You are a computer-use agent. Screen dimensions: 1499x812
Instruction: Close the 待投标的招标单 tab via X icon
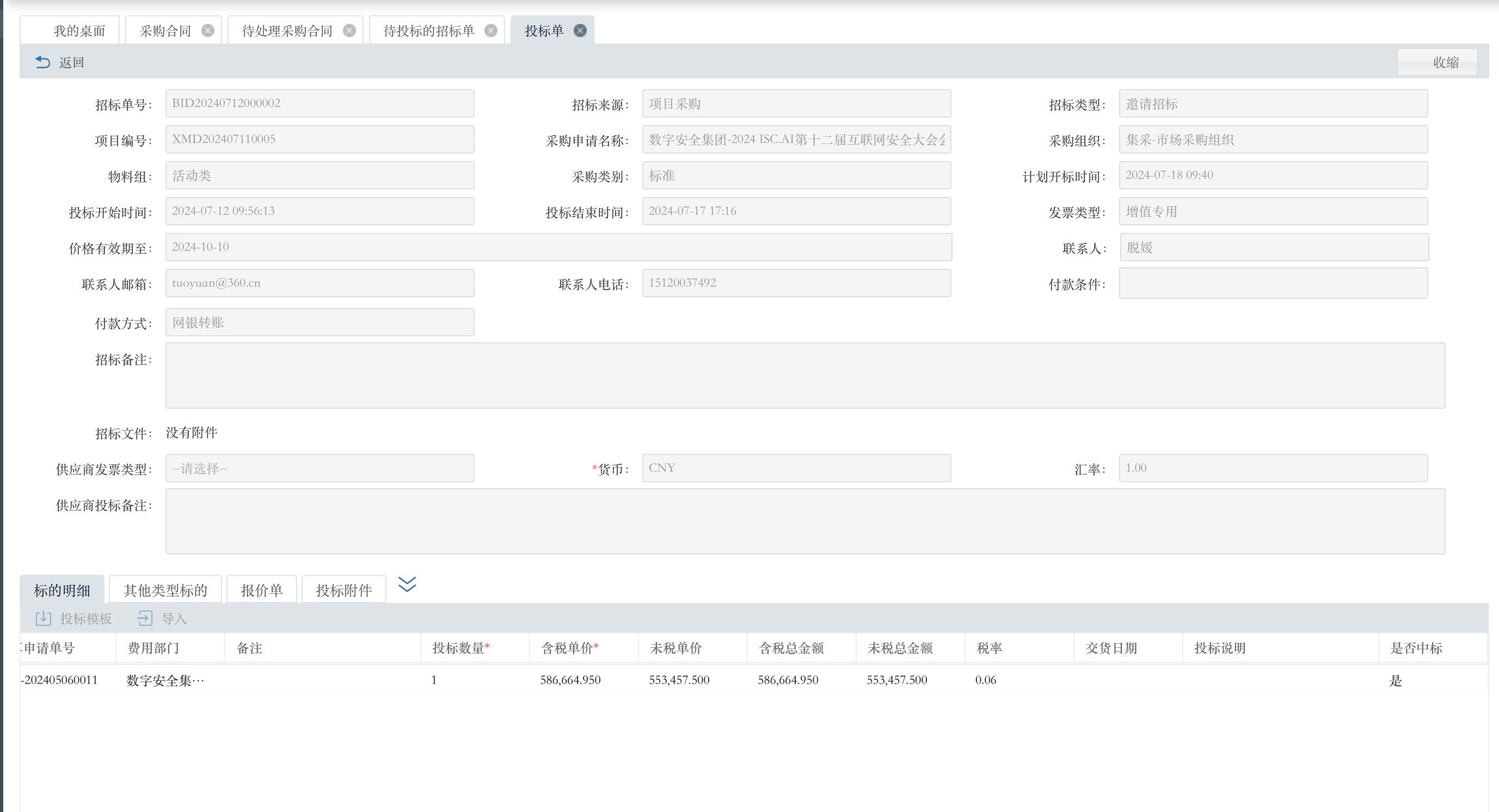pos(491,31)
